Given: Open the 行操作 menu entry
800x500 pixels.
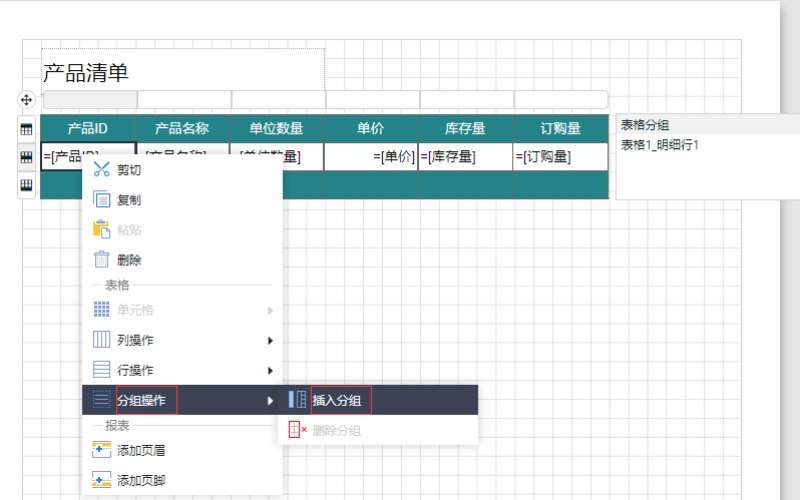Looking at the screenshot, I should pos(182,370).
